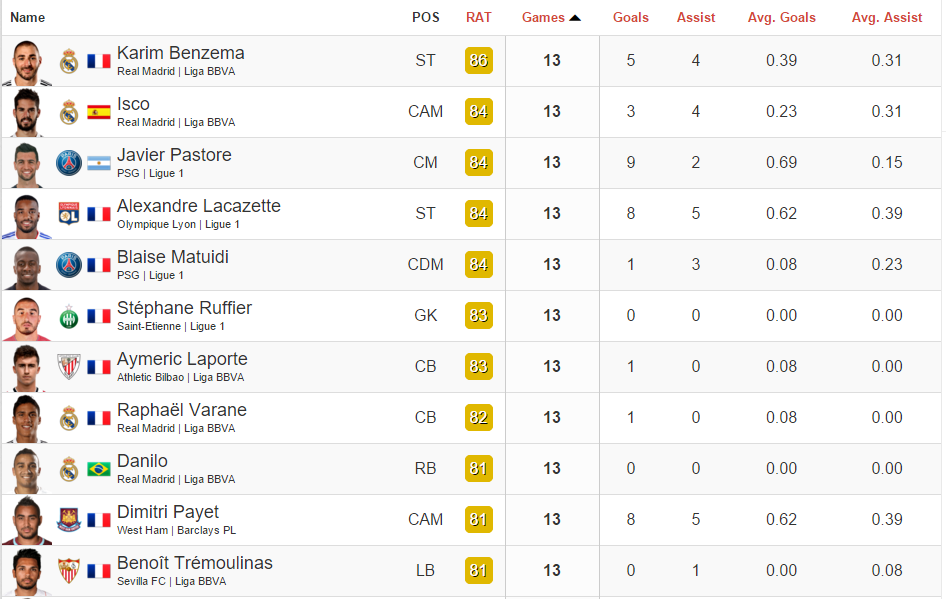Click Danilo's Brazil flag icon
The width and height of the screenshot is (946, 599).
98,469
